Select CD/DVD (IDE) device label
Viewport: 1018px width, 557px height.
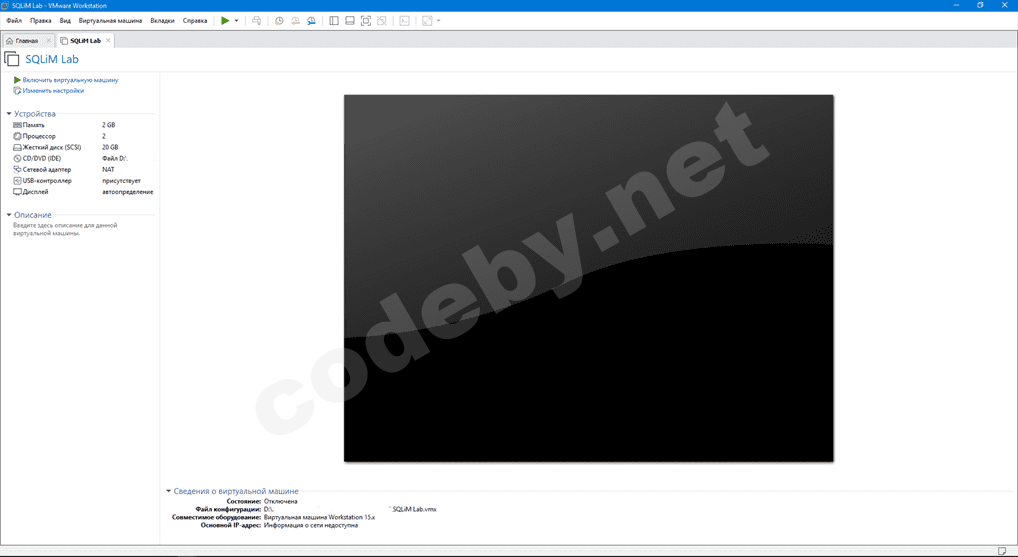click(42, 158)
